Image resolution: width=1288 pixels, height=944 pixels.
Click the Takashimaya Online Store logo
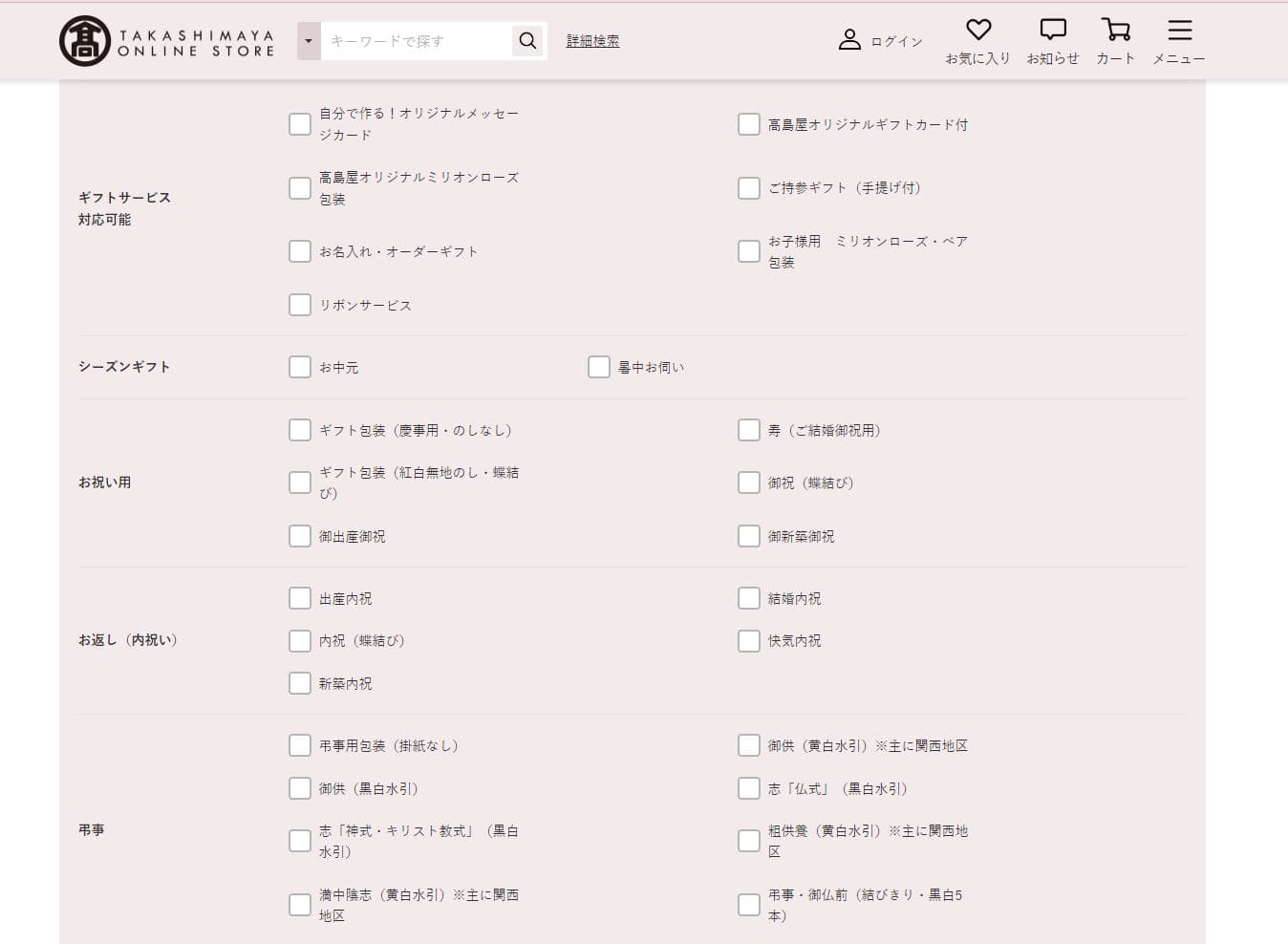167,41
